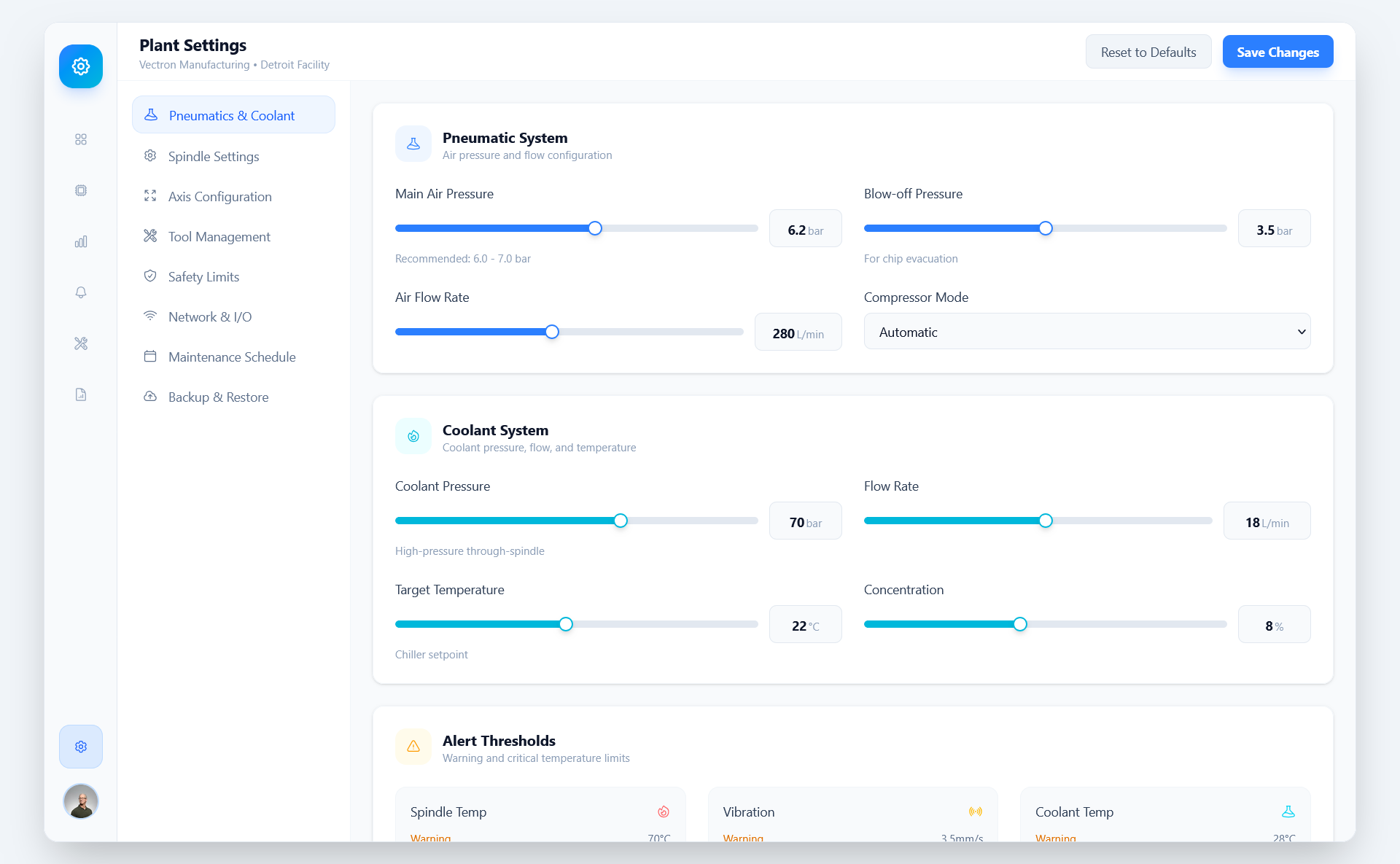Click Reset to Defaults
The image size is (1400, 864).
[x=1148, y=51]
